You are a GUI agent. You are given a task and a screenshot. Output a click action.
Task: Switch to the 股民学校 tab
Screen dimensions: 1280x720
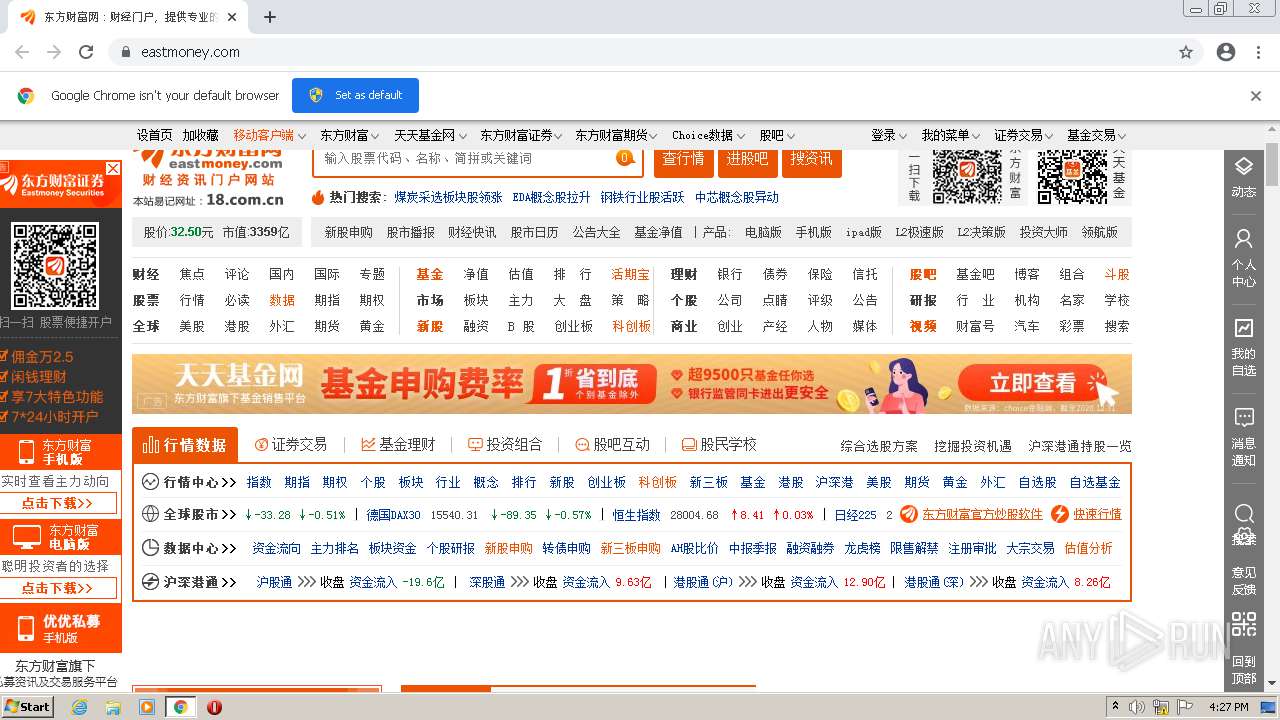click(x=719, y=444)
